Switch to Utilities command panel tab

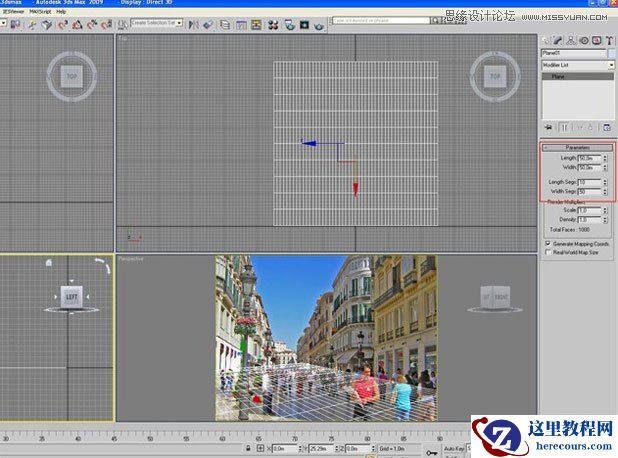pos(609,40)
